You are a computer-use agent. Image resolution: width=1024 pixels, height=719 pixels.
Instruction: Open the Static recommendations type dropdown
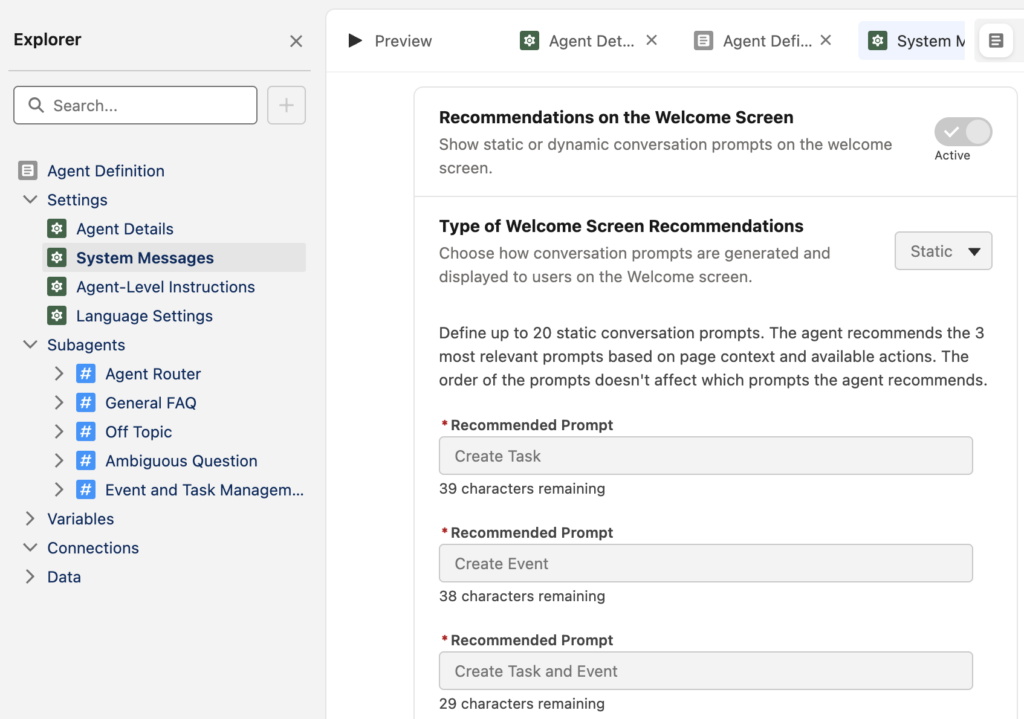pos(943,251)
